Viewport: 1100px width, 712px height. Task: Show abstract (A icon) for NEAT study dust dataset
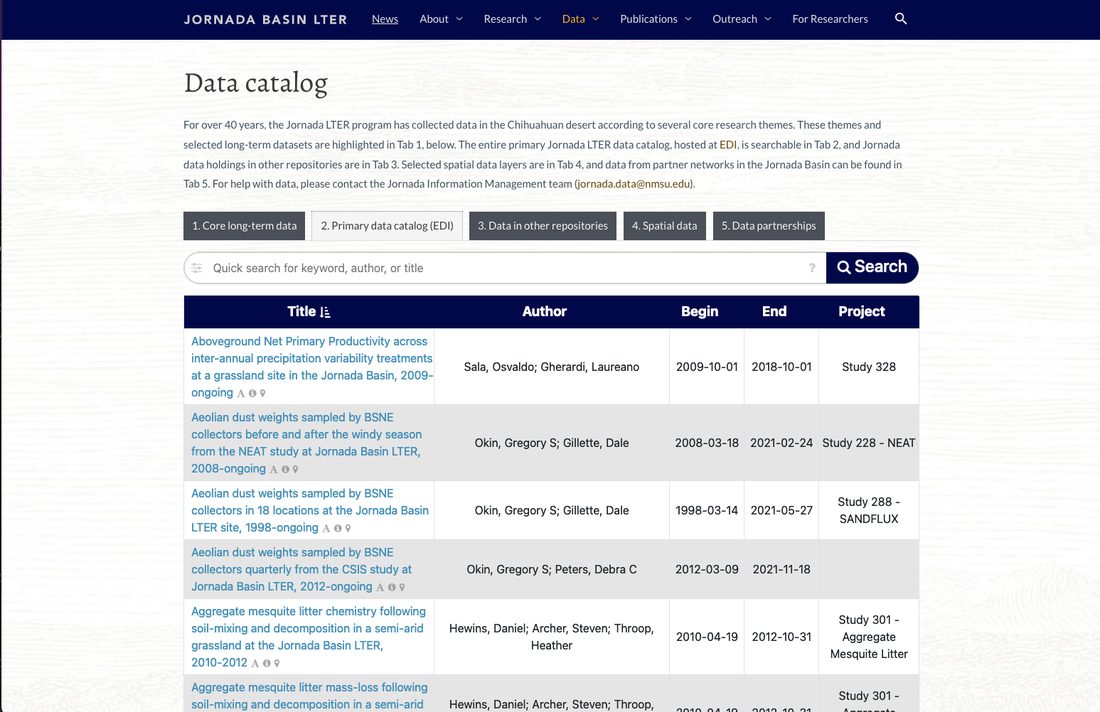[x=274, y=469]
